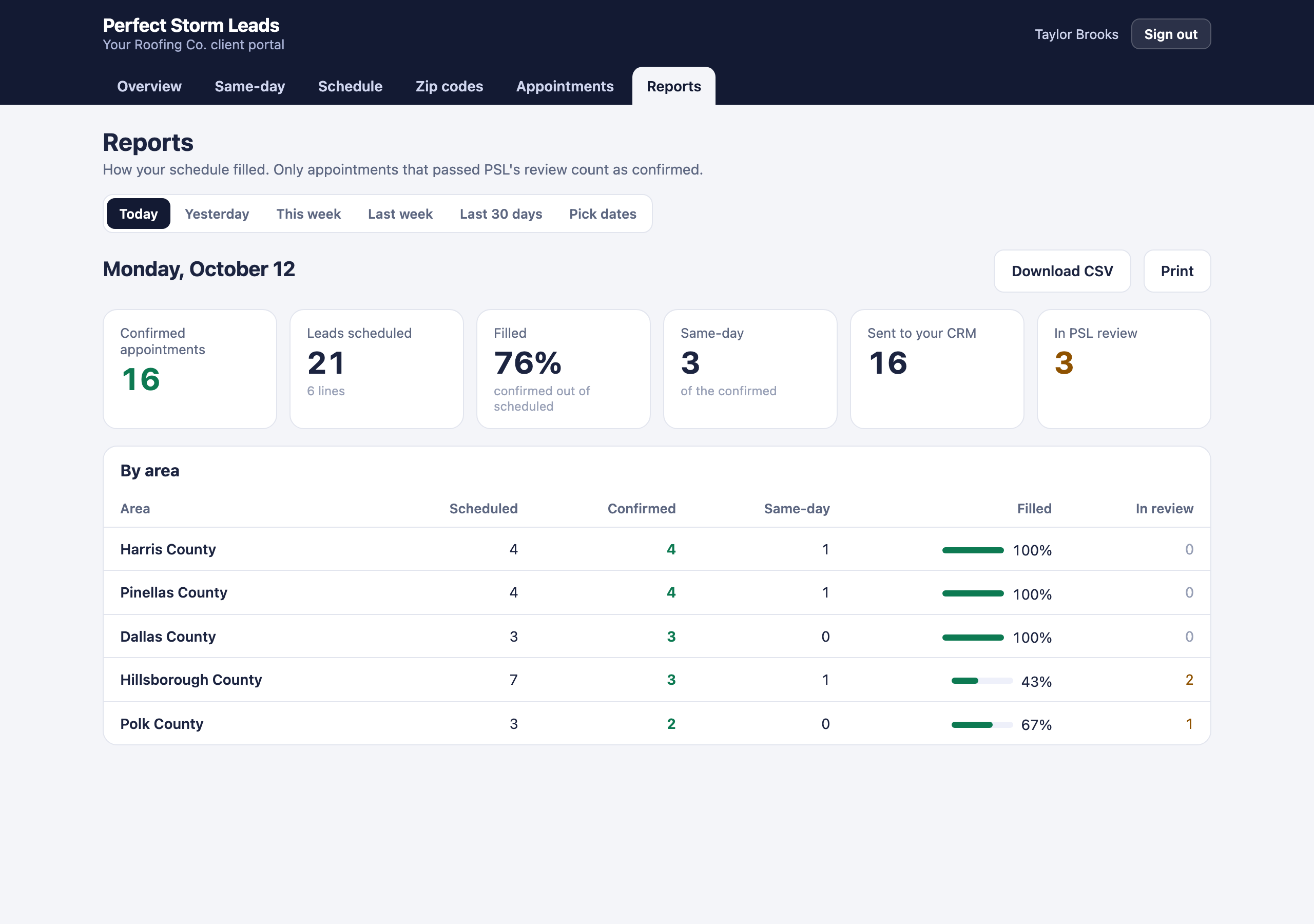Click the Perfect Storm Leads logo title
Image resolution: width=1314 pixels, height=924 pixels.
coord(191,25)
